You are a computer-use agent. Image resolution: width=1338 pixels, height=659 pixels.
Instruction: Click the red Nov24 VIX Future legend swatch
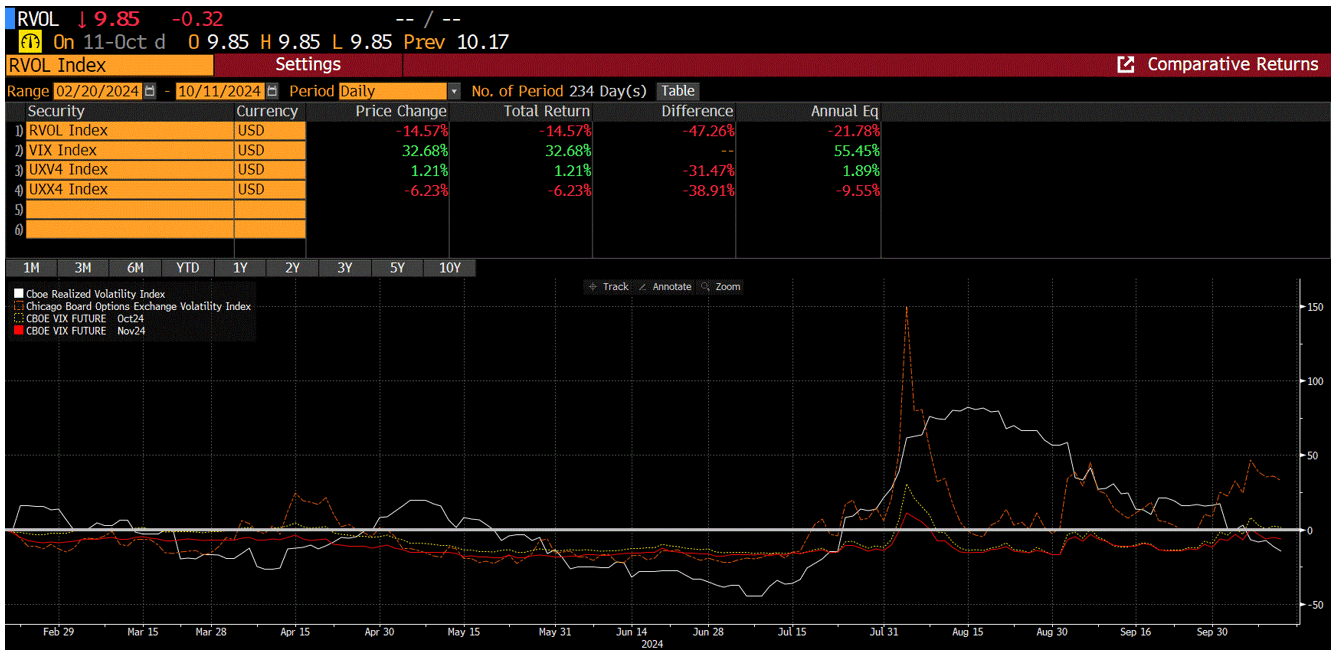19,331
